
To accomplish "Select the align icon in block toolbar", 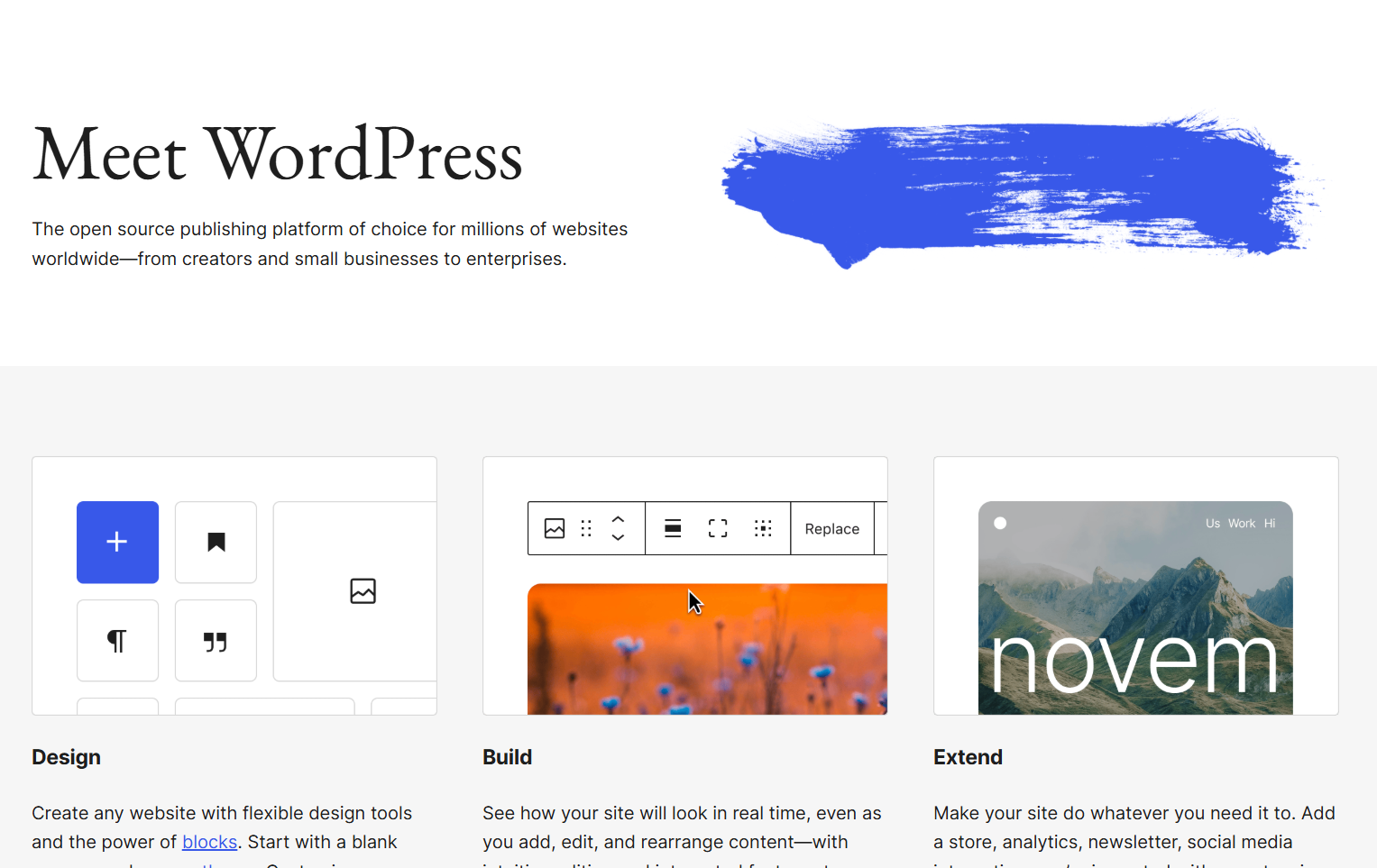I will [x=673, y=528].
